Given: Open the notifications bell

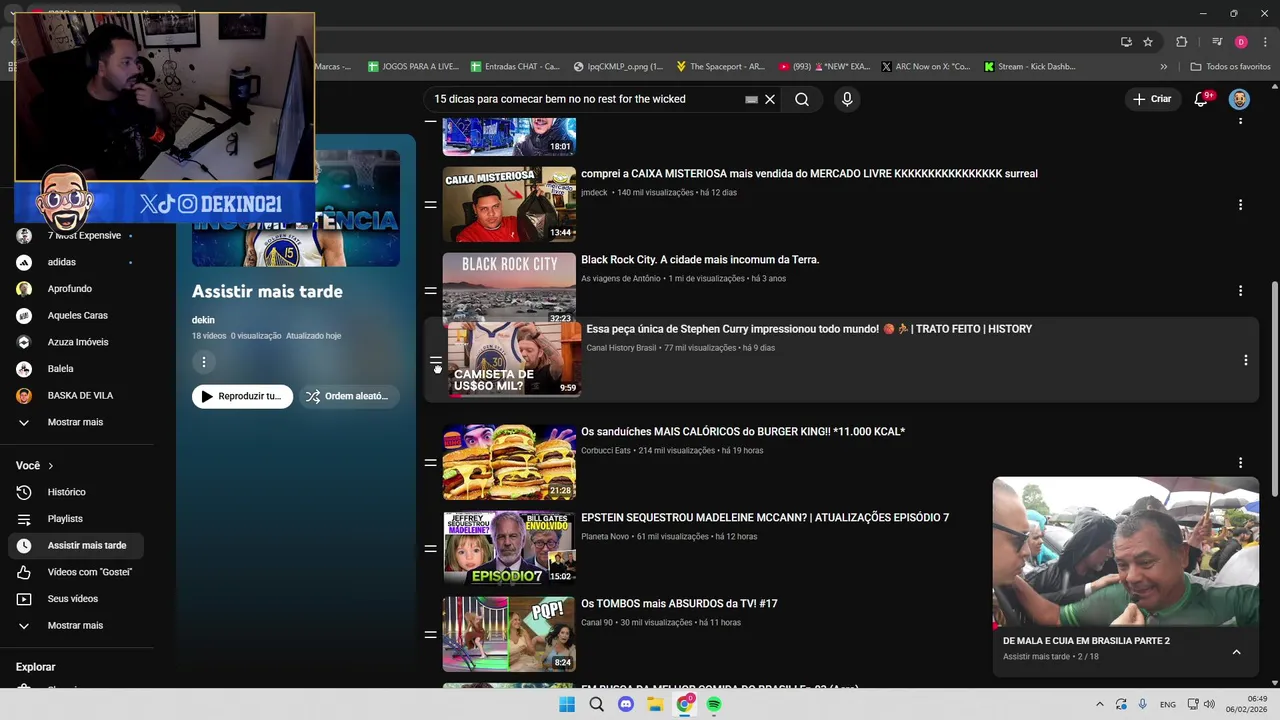Looking at the screenshot, I should point(1203,99).
